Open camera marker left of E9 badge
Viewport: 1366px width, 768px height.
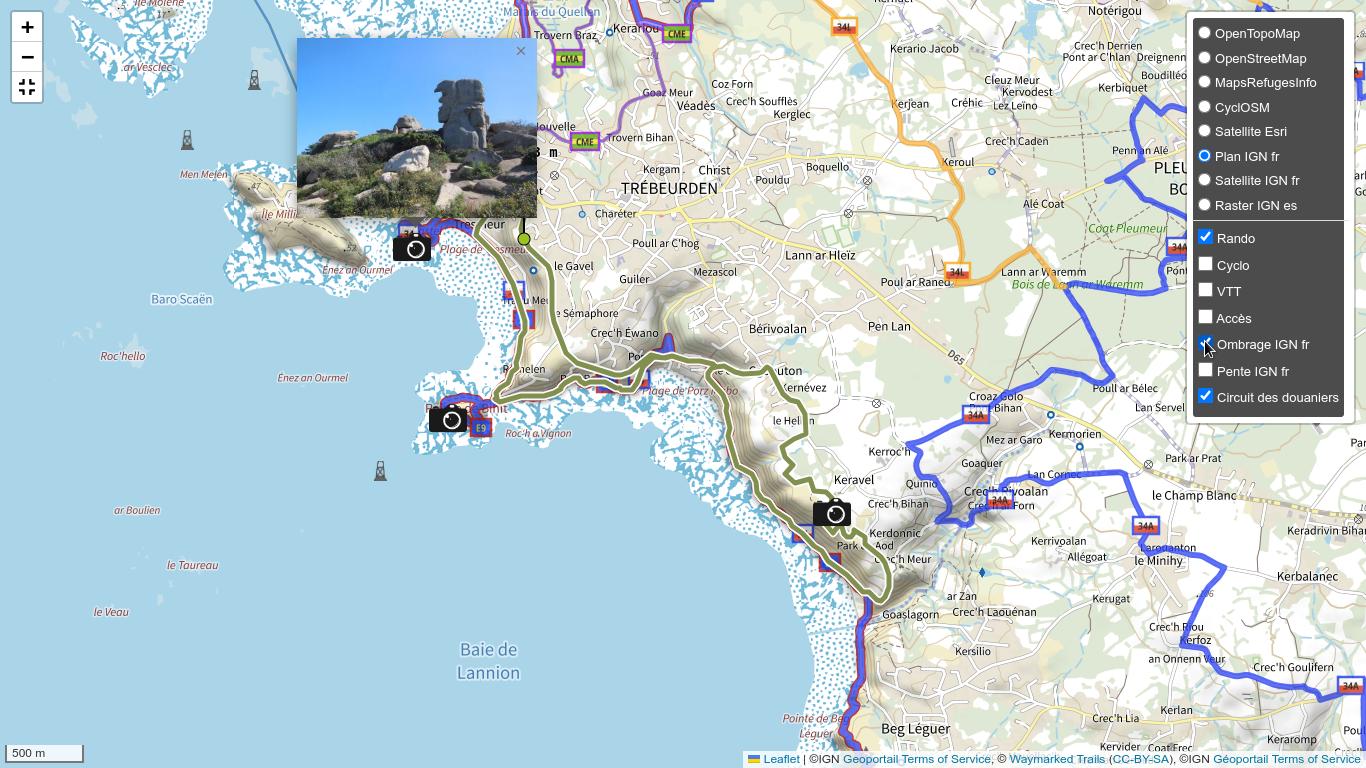coord(448,419)
